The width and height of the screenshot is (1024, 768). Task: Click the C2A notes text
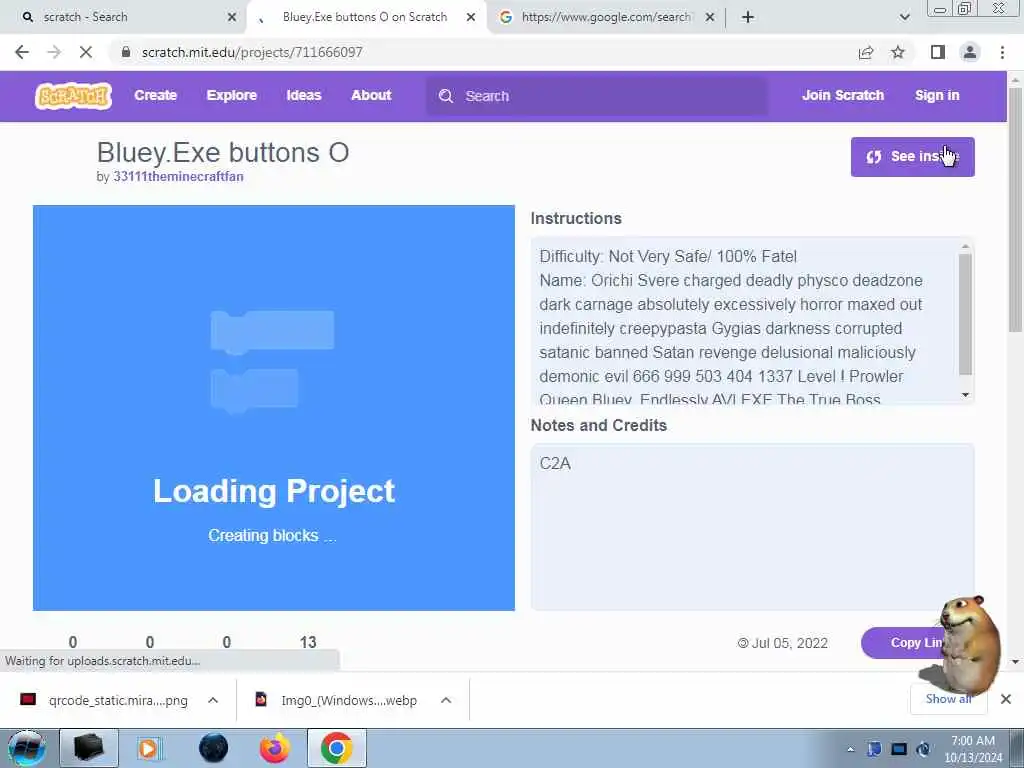(x=555, y=463)
